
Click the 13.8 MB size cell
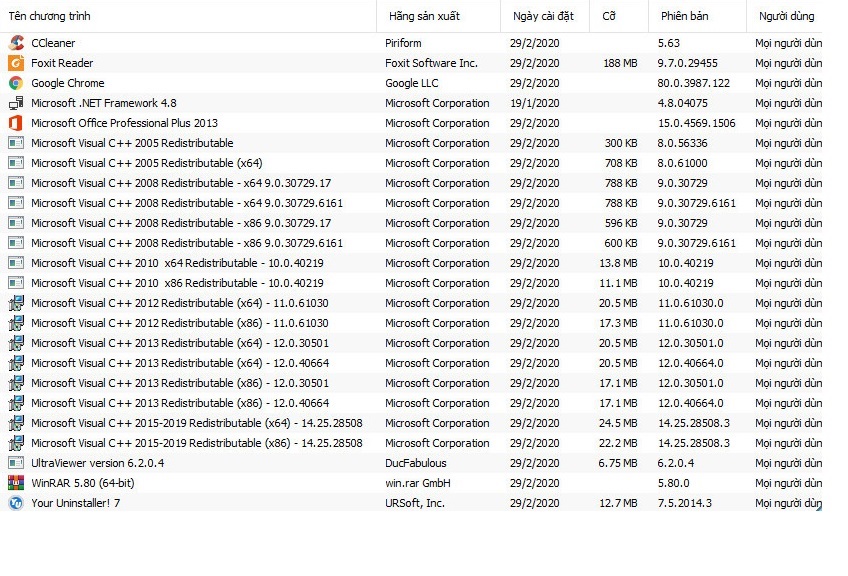tap(618, 263)
